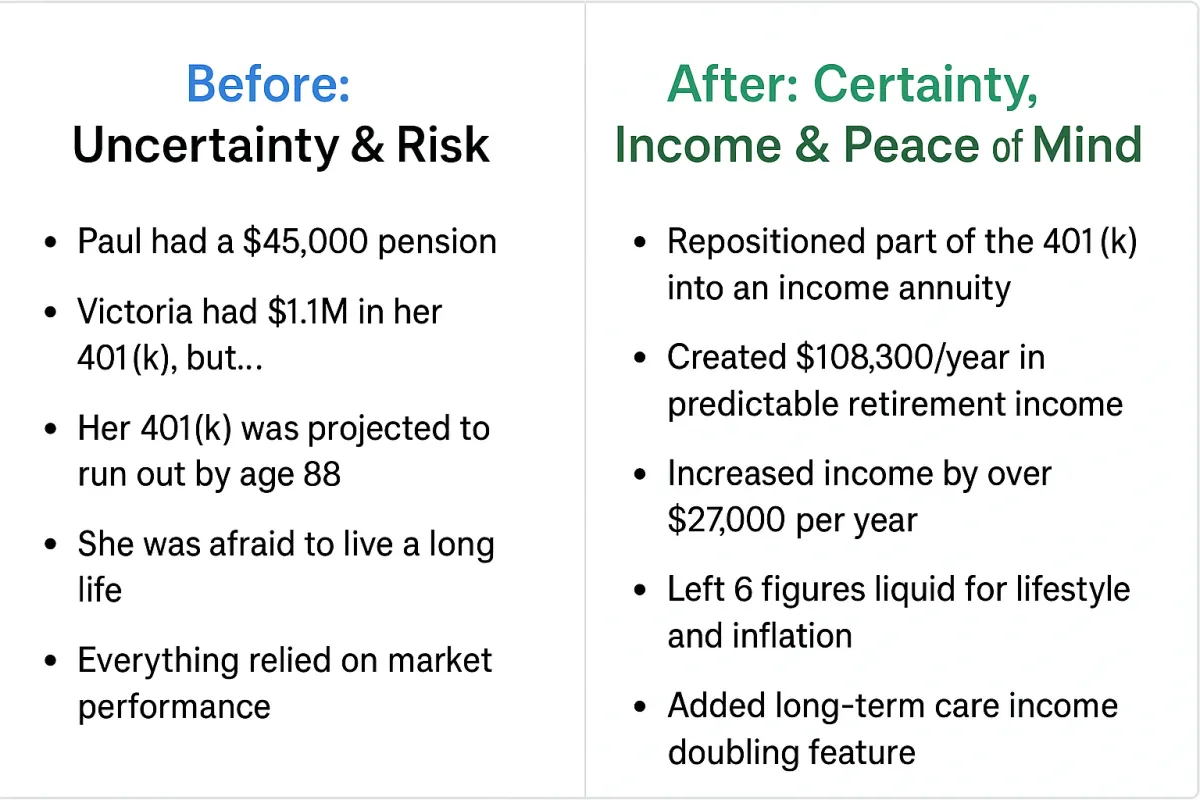Viewport: 1200px width, 800px height.
Task: Click the green "After: Certainty," heading
Action: (853, 86)
